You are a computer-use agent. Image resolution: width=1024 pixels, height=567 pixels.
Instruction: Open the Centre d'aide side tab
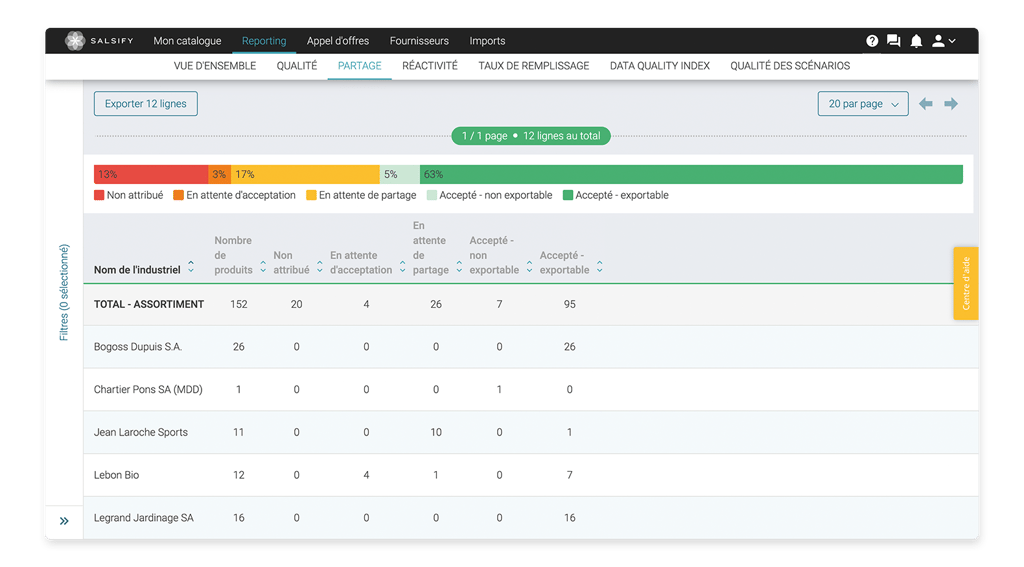click(966, 283)
